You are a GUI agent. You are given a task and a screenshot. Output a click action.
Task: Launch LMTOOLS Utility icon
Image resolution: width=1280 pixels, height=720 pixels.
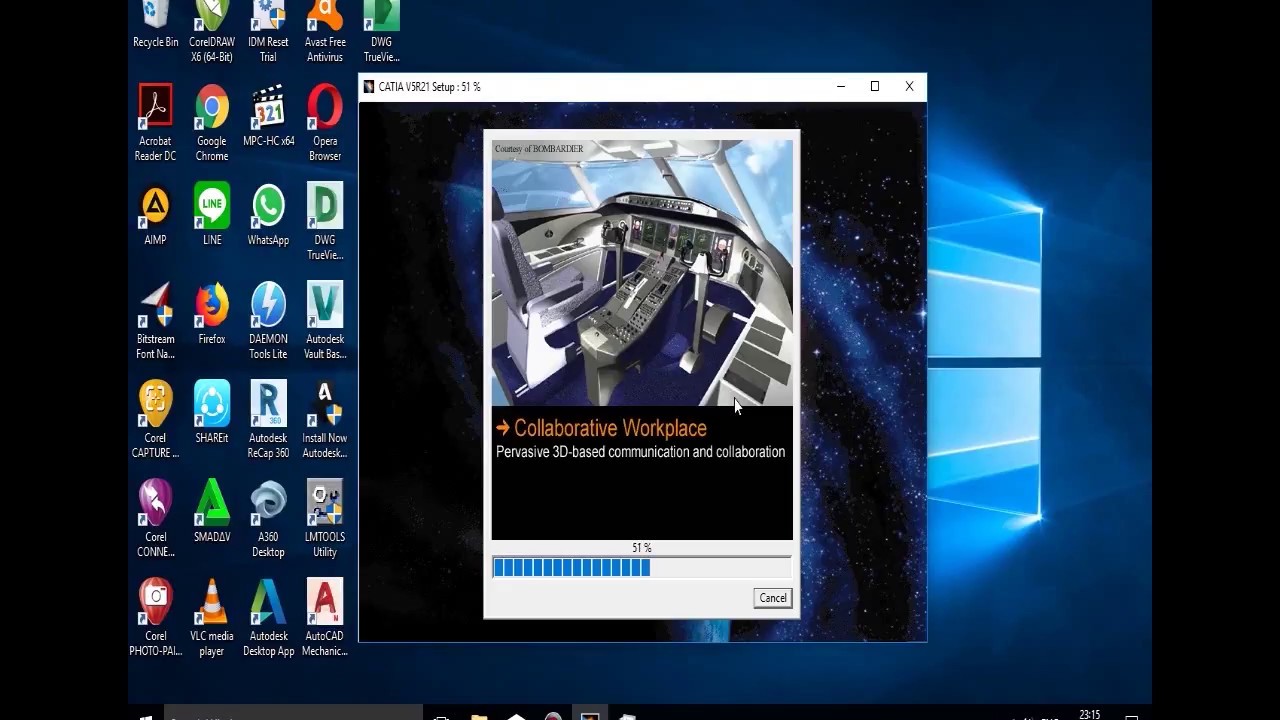click(x=325, y=519)
